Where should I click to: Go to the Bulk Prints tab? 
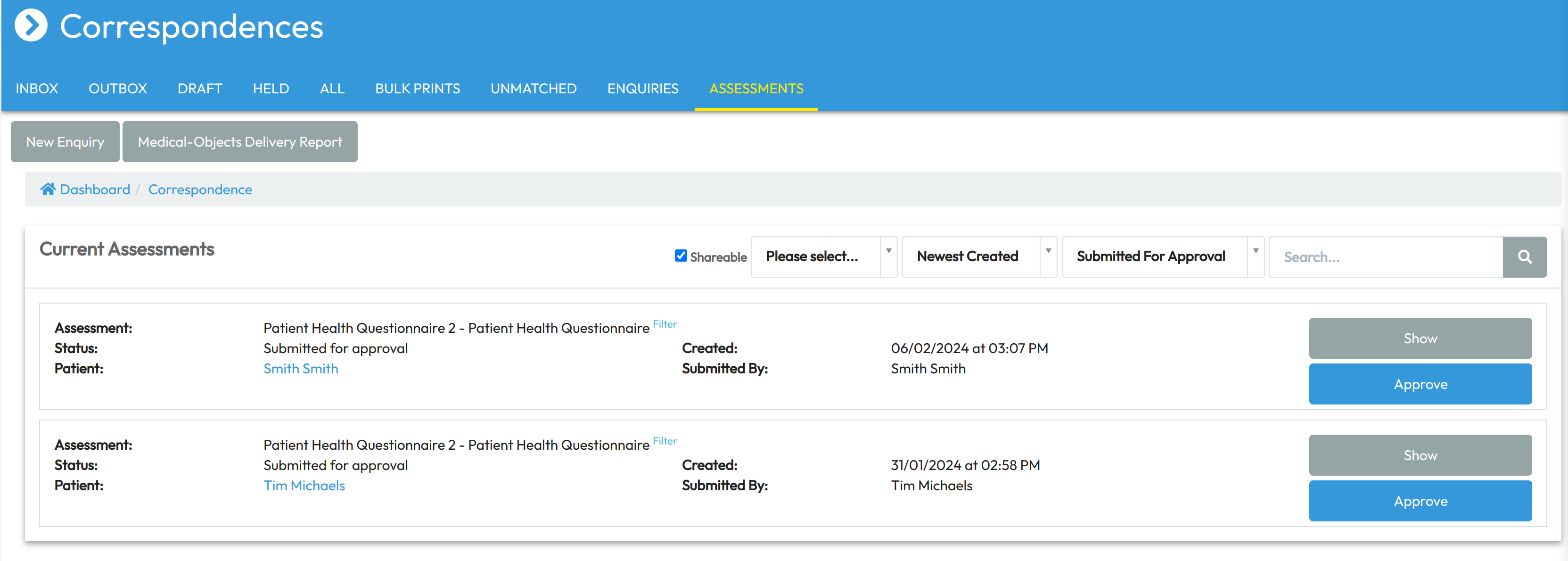pyautogui.click(x=417, y=89)
